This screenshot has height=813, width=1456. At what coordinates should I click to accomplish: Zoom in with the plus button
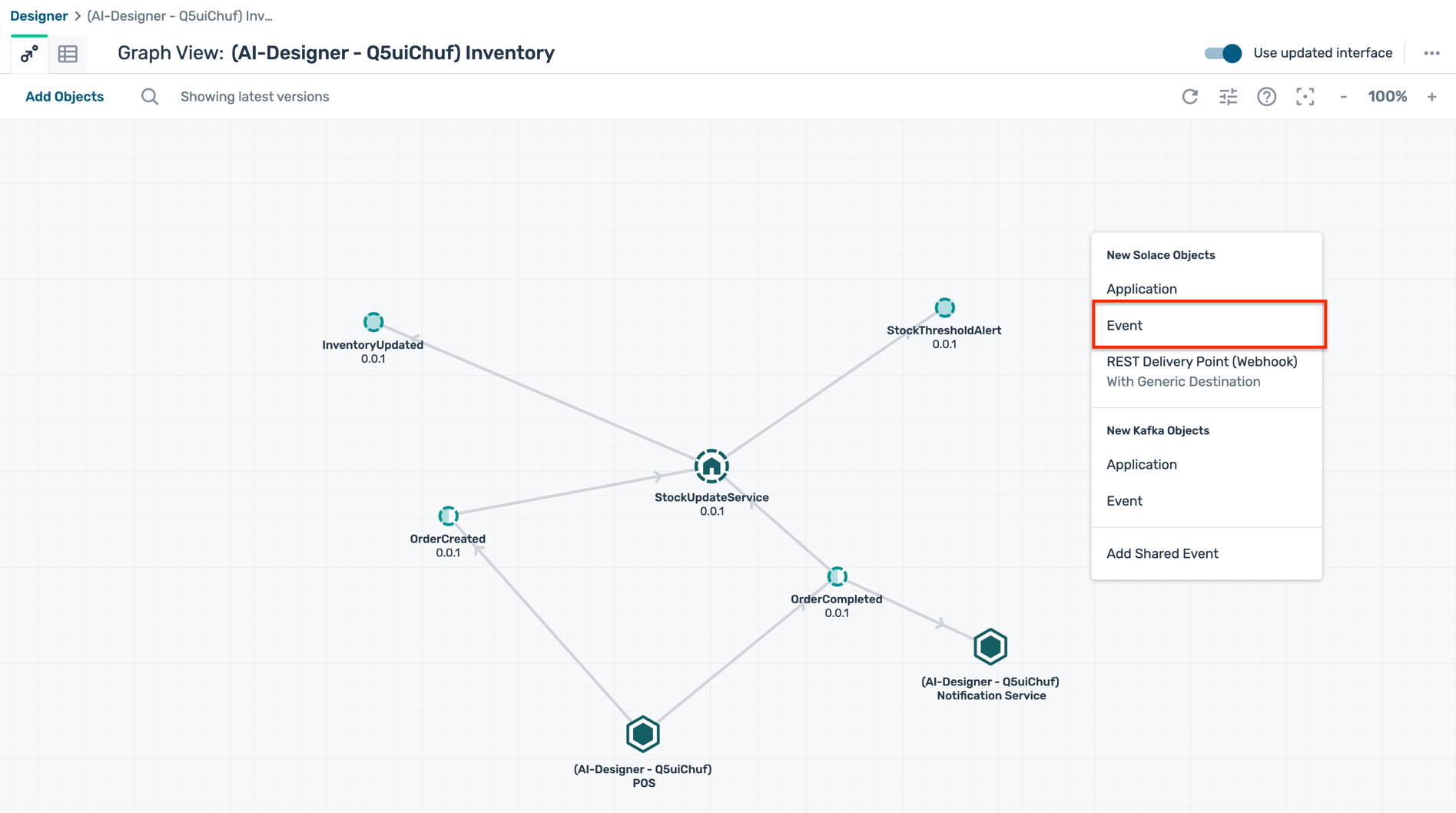click(1432, 97)
